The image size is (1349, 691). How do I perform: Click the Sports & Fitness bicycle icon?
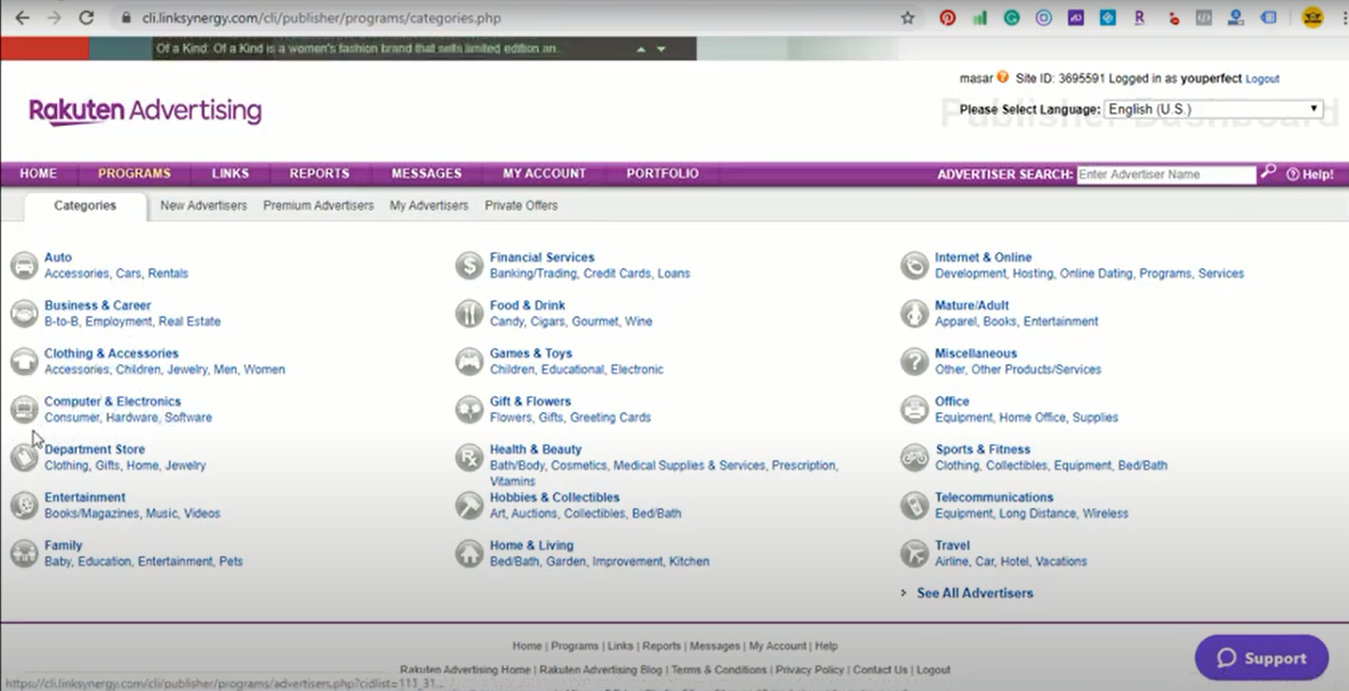[x=914, y=458]
